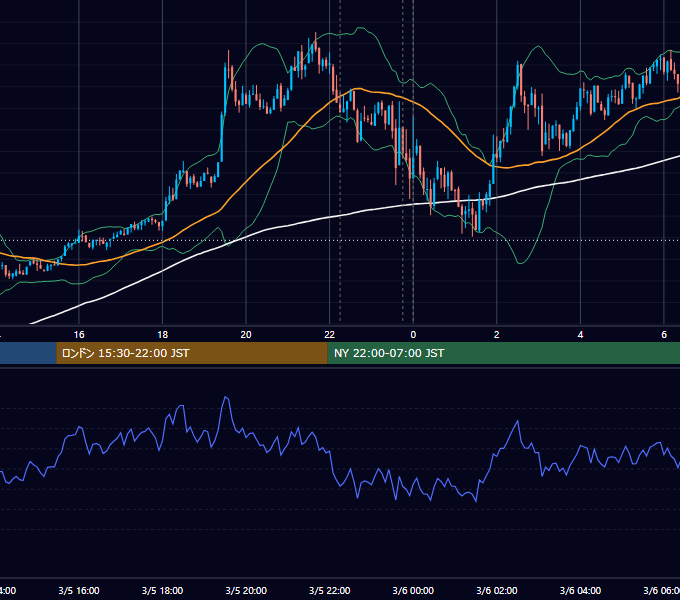Click the 22 hour label on the chart axis
This screenshot has height=600, width=680.
click(330, 335)
